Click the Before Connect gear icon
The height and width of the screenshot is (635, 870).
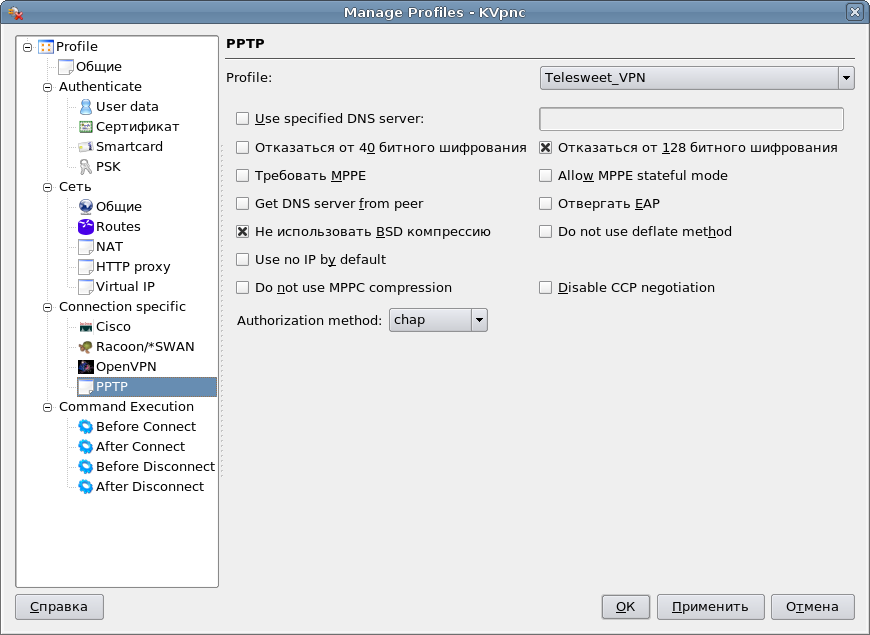coord(86,427)
